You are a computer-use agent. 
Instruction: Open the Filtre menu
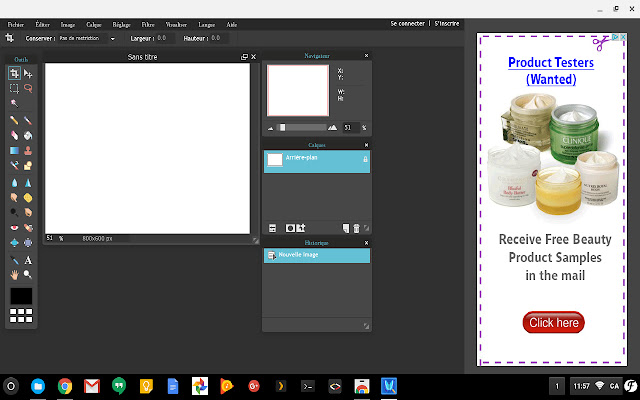148,24
